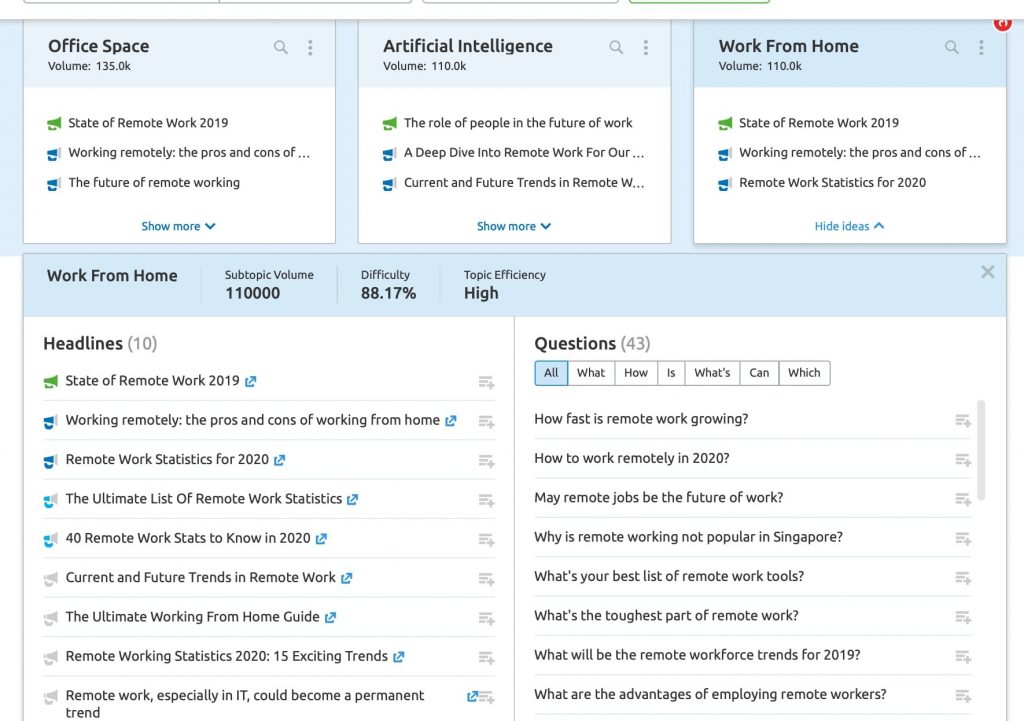Switch to the 'All' questions tab
1024x721 pixels.
(551, 372)
